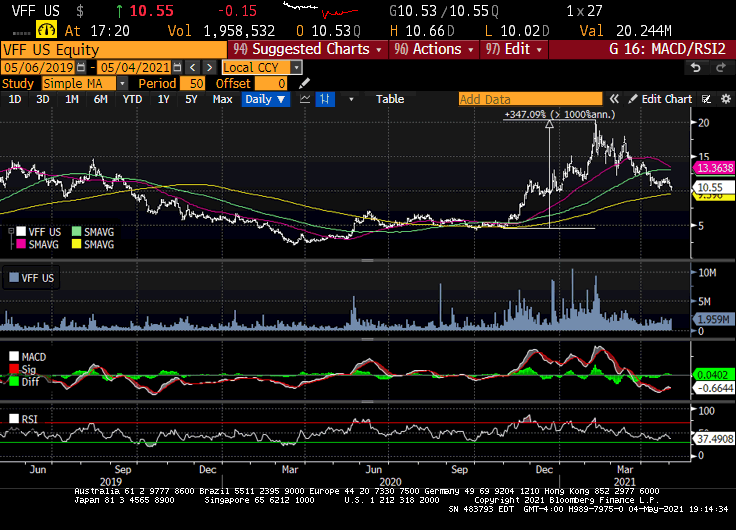The height and width of the screenshot is (530, 736).
Task: Select the 5Y range tab
Action: [191, 99]
